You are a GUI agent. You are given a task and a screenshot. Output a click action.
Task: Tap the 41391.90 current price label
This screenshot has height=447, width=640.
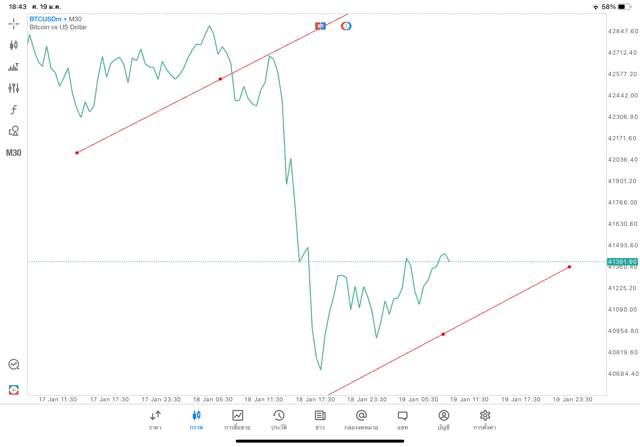point(622,262)
